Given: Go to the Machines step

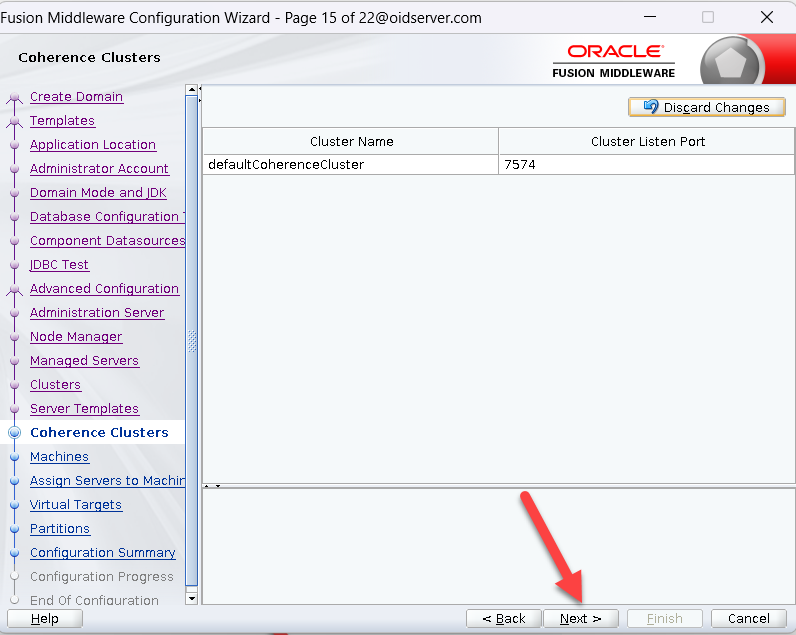Looking at the screenshot, I should click(x=59, y=457).
